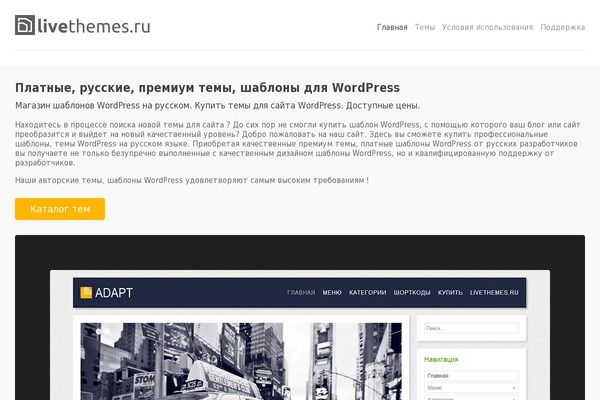600x400 pixels.
Task: Open the Темы menu item
Action: 425,27
